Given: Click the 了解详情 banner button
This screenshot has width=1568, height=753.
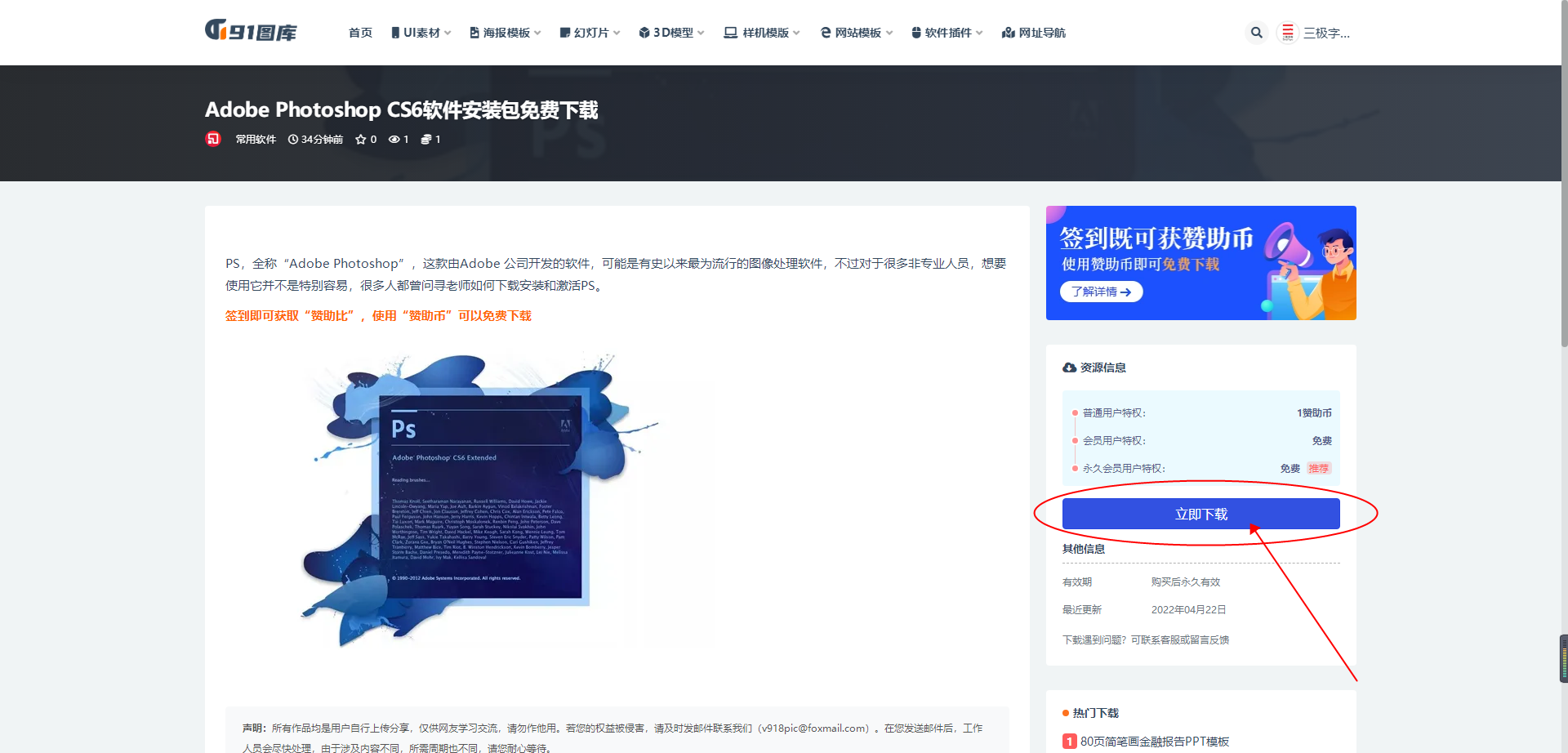Looking at the screenshot, I should tap(1101, 292).
